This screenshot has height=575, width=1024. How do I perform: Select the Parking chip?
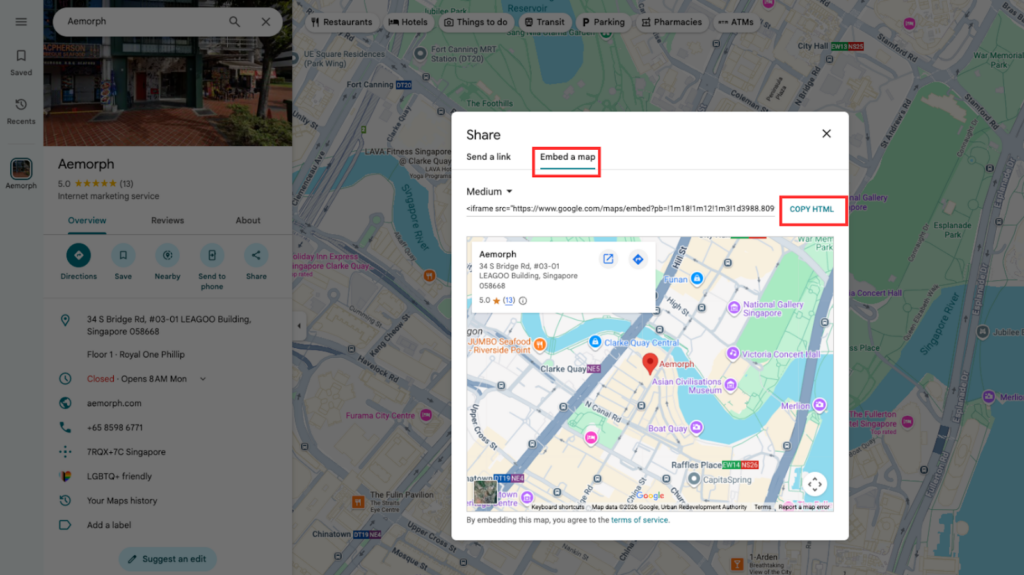(603, 22)
